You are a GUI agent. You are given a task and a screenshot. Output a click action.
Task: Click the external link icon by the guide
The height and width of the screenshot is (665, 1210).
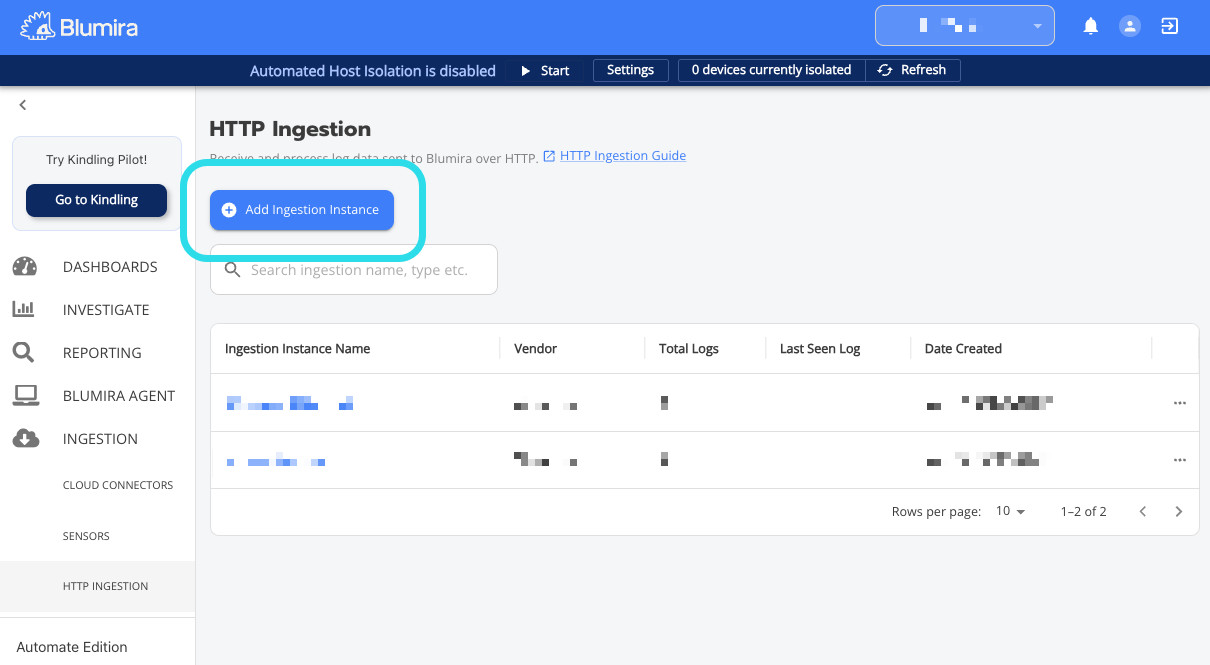(549, 156)
